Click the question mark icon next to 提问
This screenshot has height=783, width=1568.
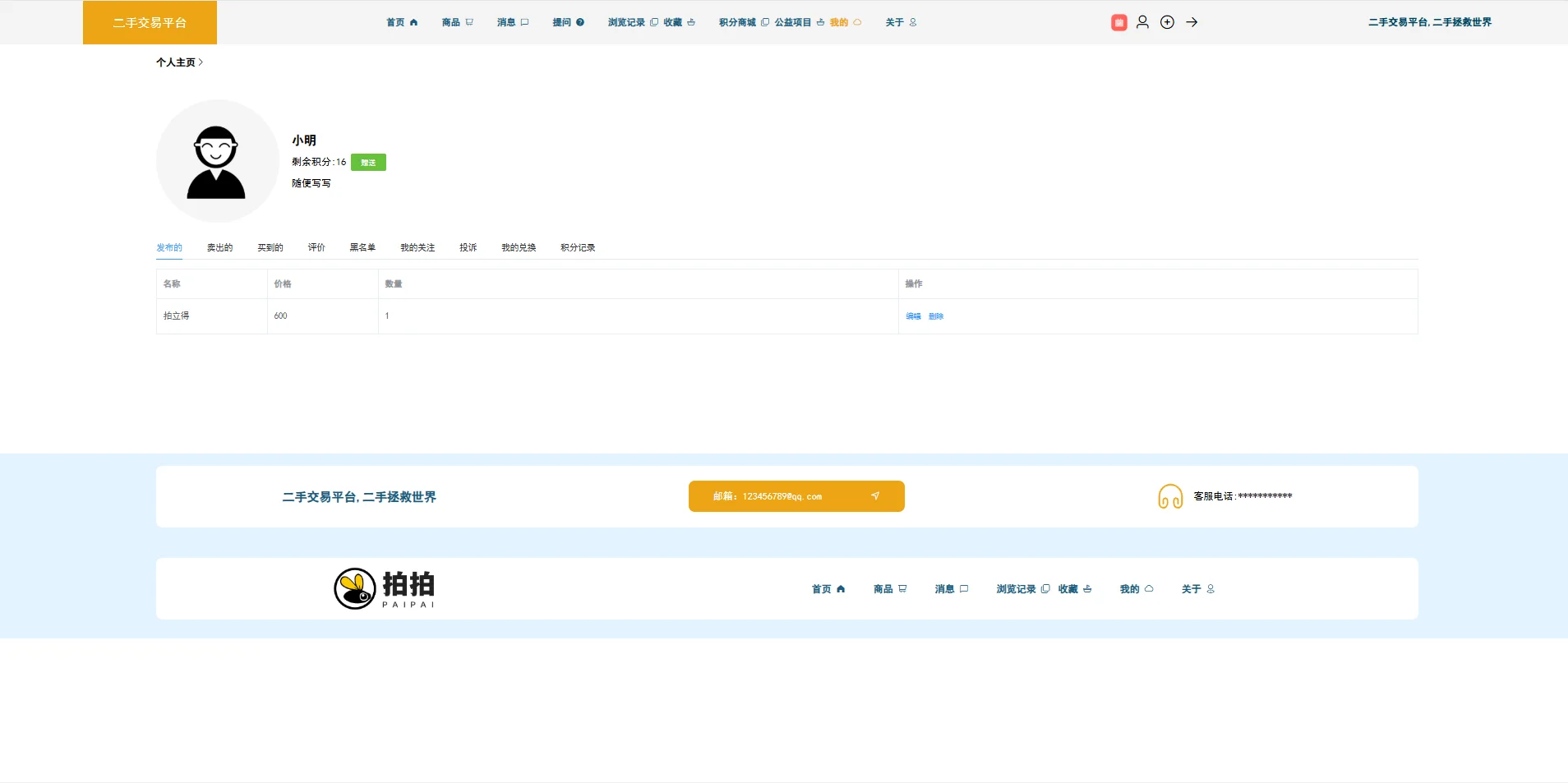tap(581, 22)
